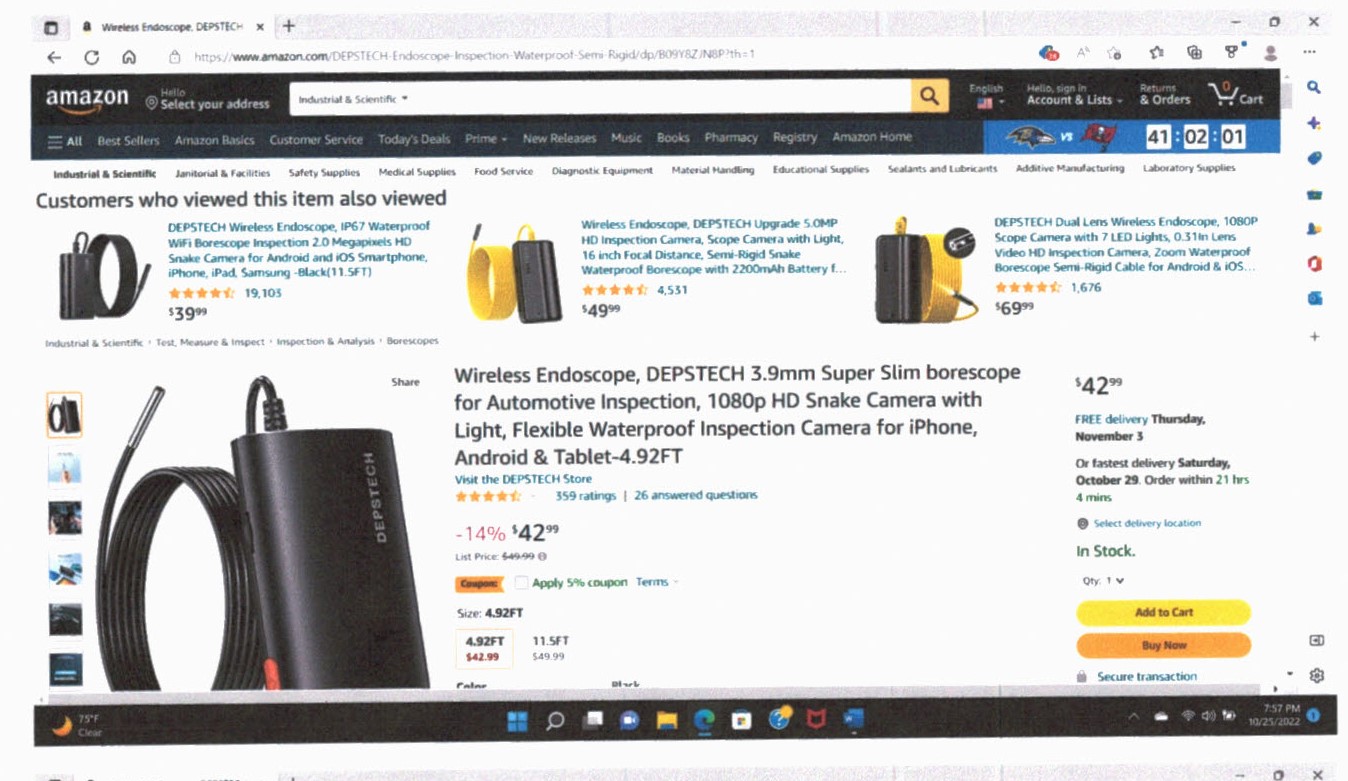Select the 4.92FT size option
This screenshot has height=781, width=1348.
click(483, 648)
